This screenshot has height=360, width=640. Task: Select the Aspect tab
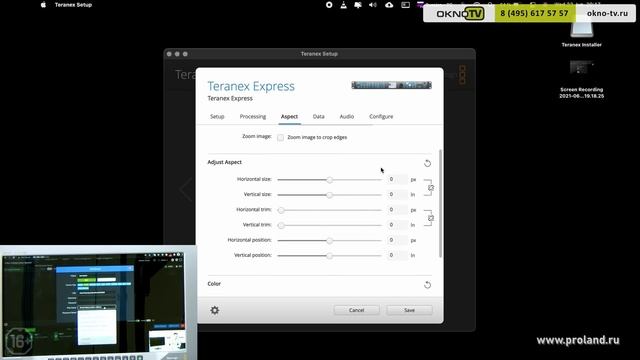pyautogui.click(x=289, y=116)
